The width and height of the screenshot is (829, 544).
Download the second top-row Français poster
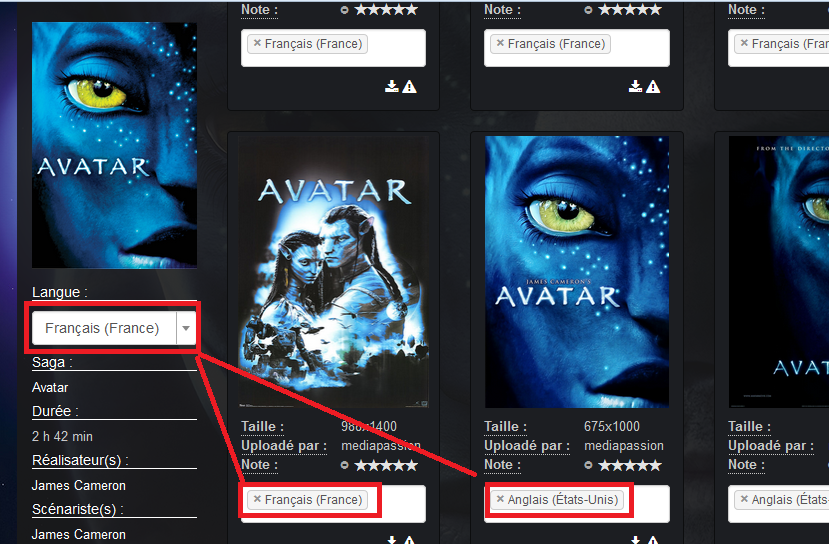click(635, 86)
